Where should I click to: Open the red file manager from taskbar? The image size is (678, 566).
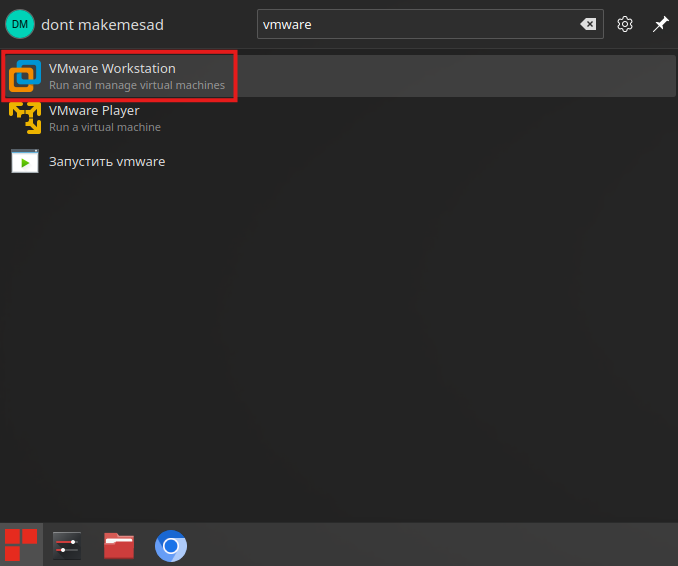[x=119, y=545]
